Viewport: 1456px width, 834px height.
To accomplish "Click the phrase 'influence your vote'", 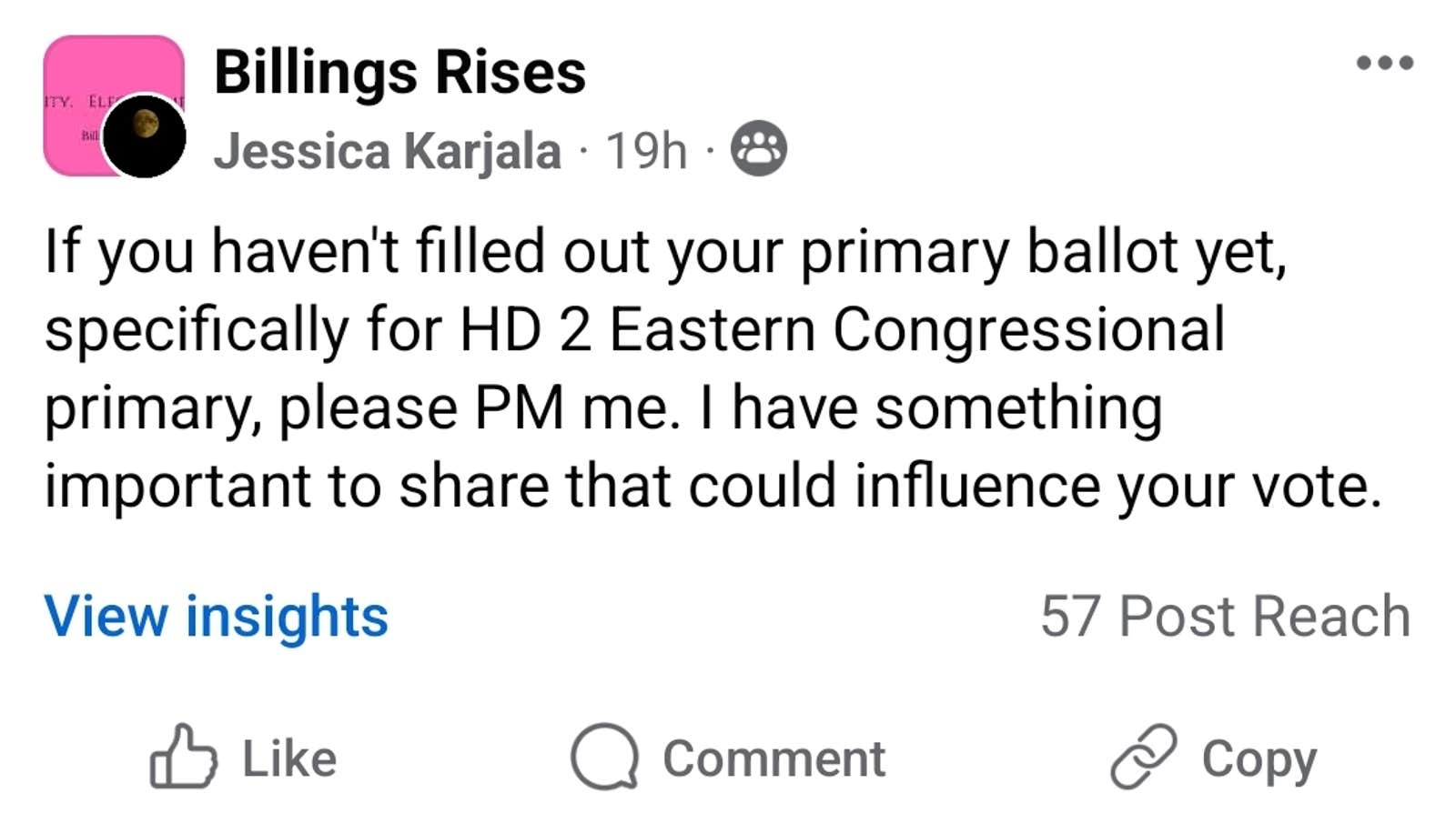I will (1117, 486).
